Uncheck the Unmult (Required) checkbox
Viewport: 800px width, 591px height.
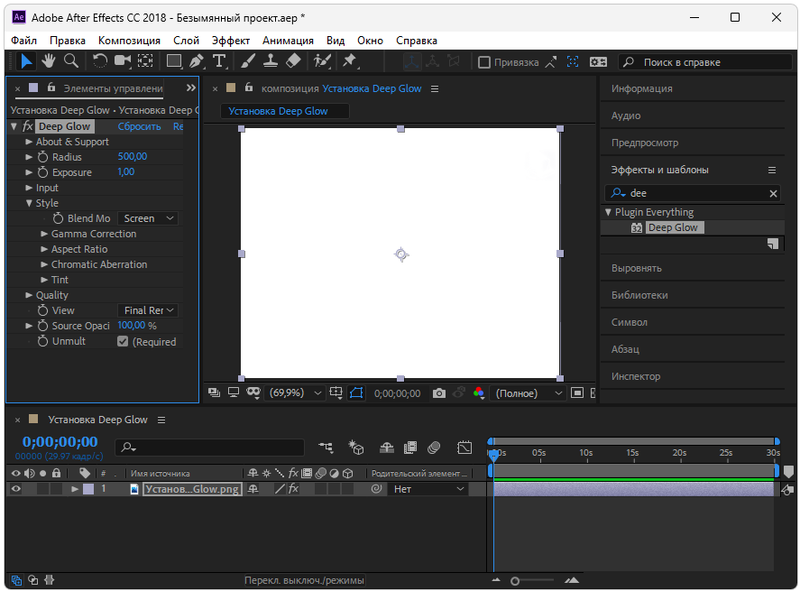coord(122,341)
